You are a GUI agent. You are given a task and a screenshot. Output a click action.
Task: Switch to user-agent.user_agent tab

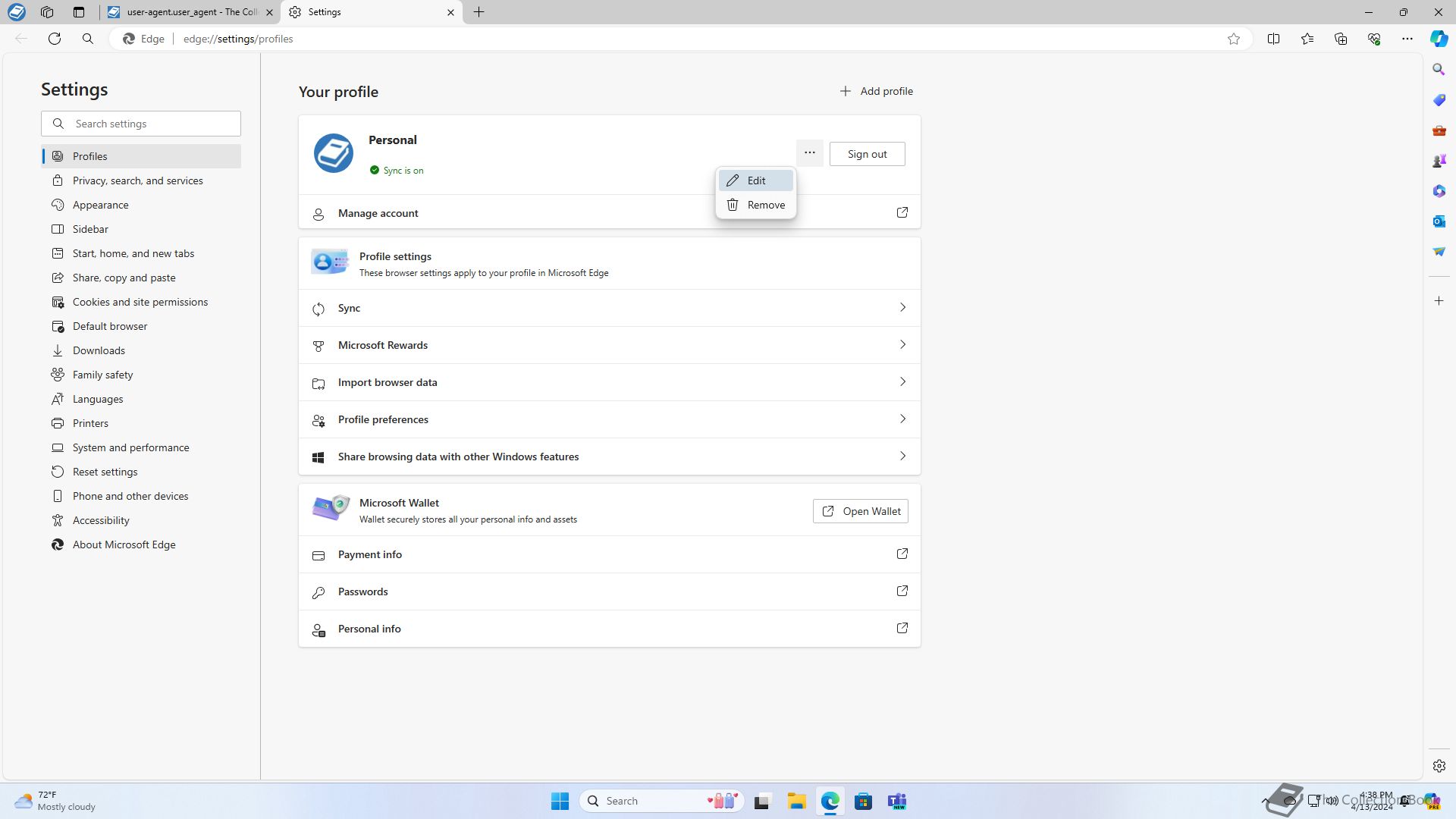[x=190, y=12]
